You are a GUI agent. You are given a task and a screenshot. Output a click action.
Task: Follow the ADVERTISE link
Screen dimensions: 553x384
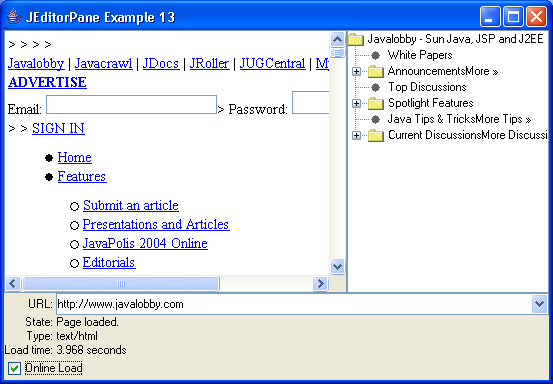pos(47,82)
